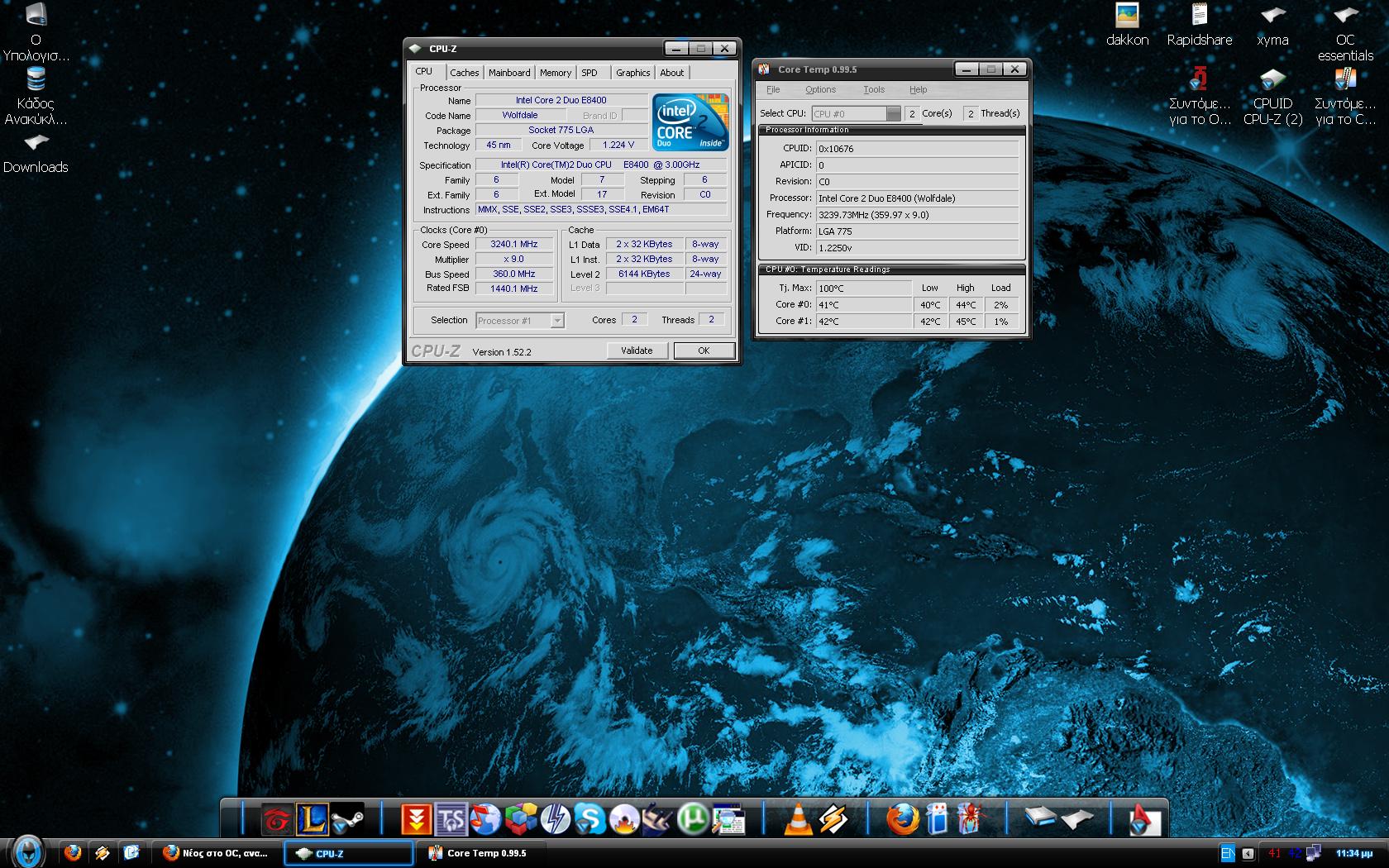Click the Frequency field in Core Temp

tap(917, 215)
